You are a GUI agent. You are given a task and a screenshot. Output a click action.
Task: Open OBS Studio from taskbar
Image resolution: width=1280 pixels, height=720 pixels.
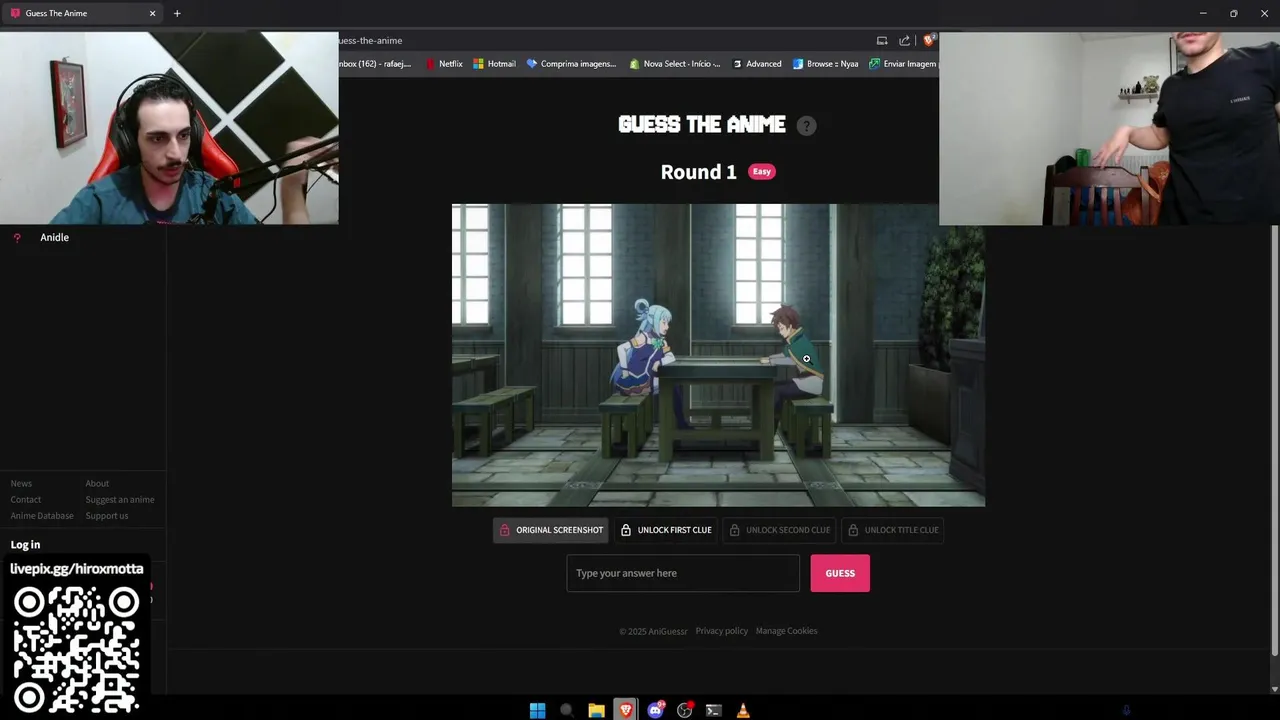(685, 710)
